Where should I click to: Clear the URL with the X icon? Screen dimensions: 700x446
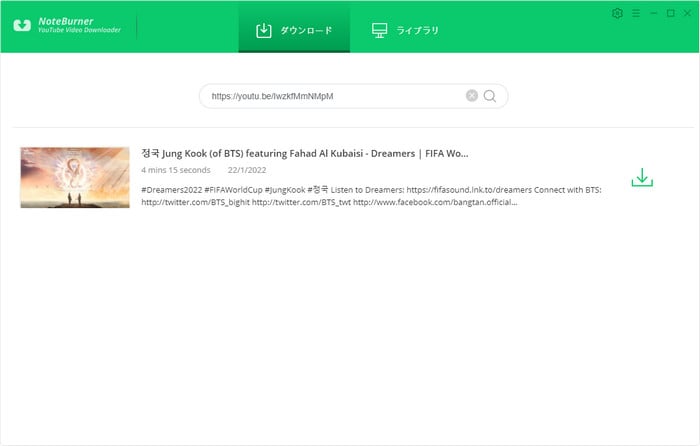471,96
